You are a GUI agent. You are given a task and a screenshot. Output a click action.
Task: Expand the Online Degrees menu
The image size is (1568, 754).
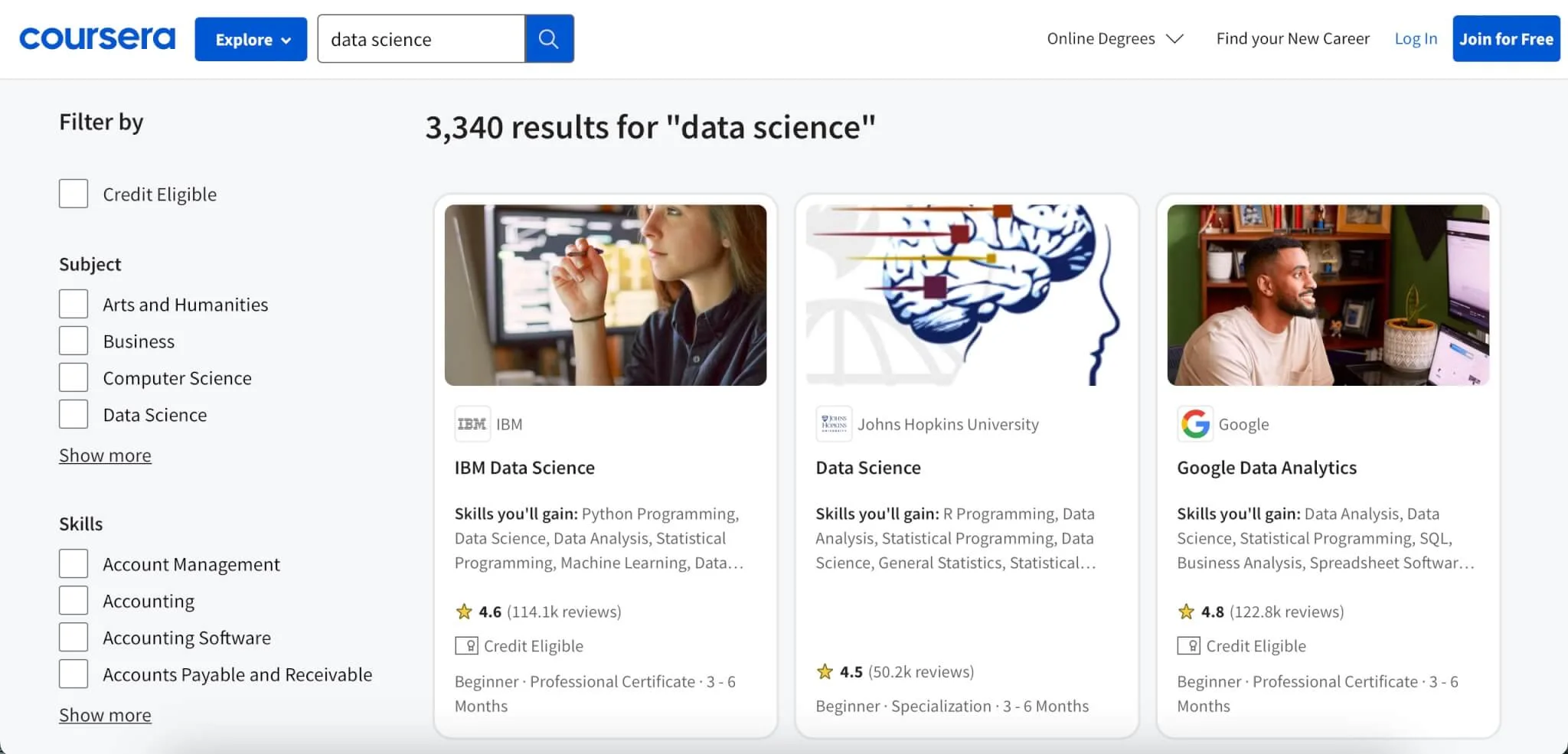tap(1114, 38)
